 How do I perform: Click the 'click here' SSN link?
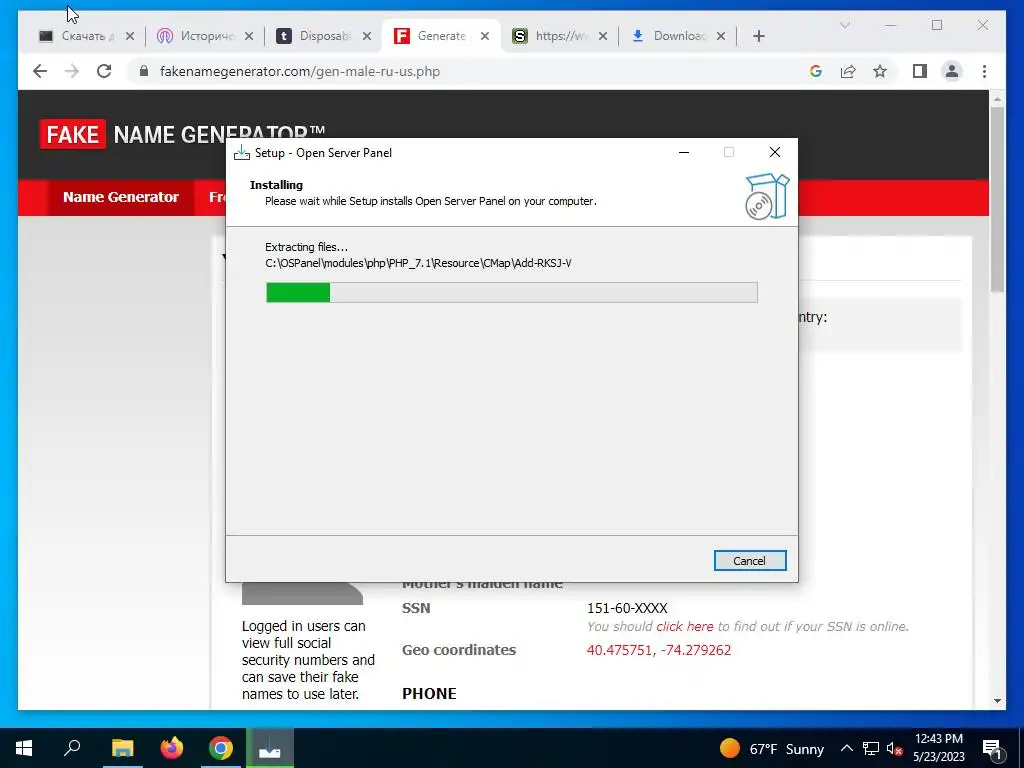coord(684,626)
